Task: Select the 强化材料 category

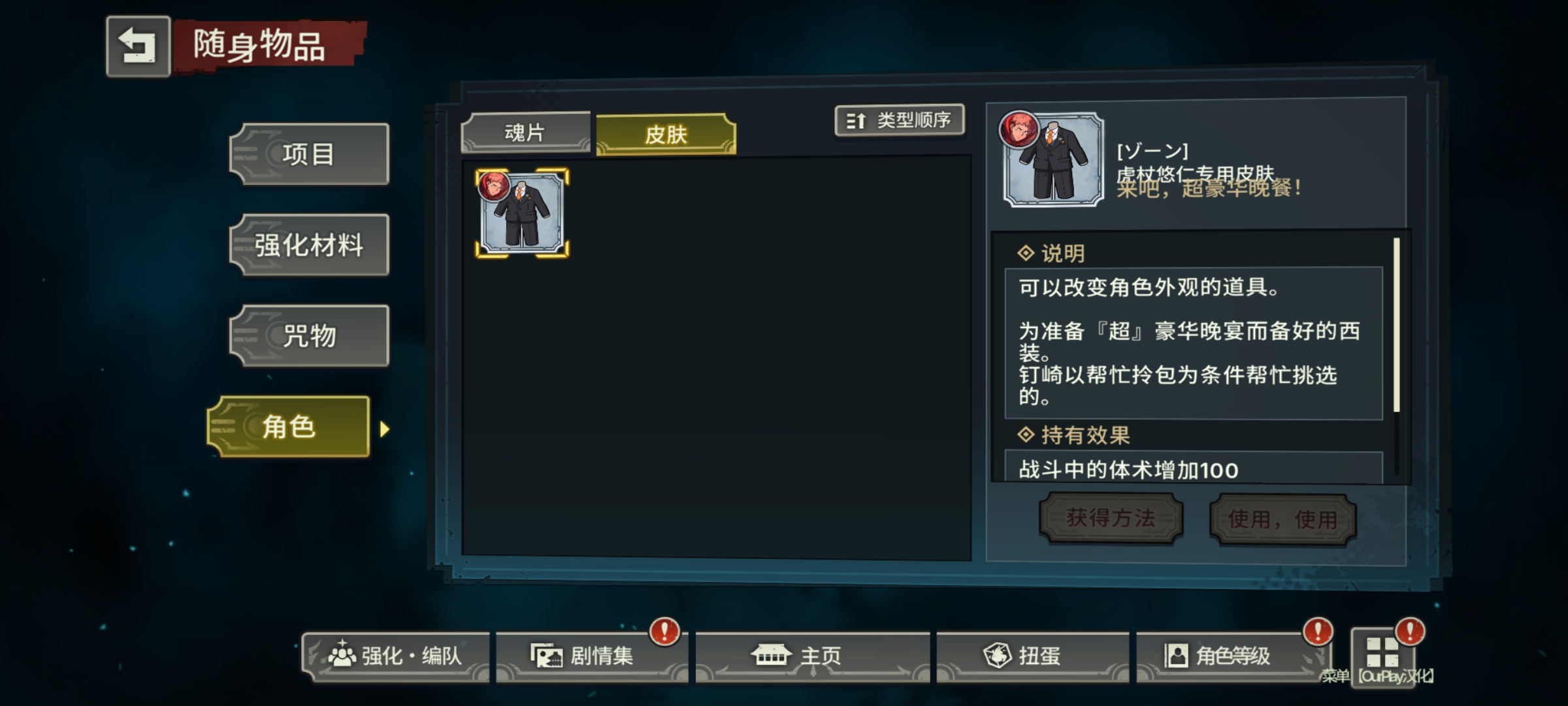Action: [310, 245]
